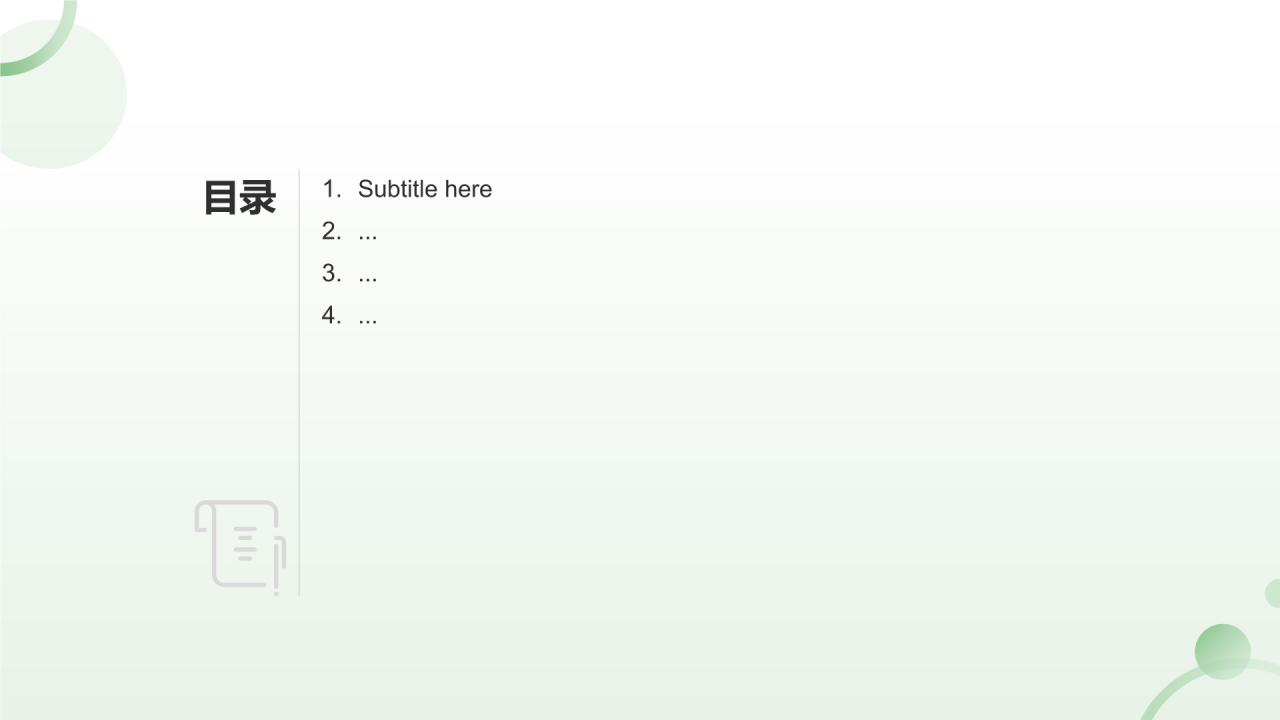Select list number '2.'
This screenshot has height=720, width=1280.
pyautogui.click(x=332, y=231)
